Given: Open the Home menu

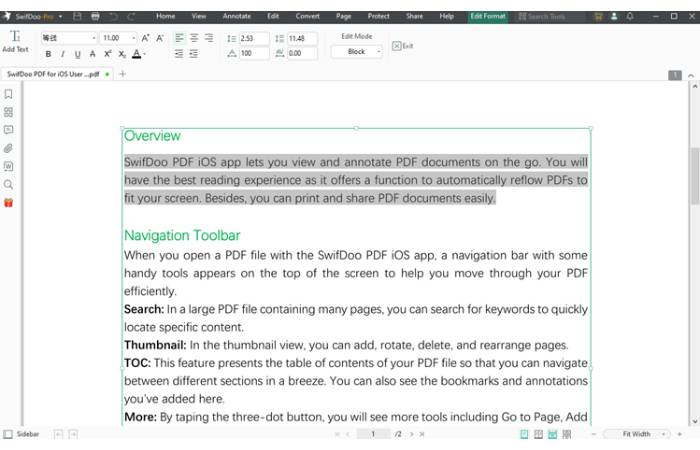Looking at the screenshot, I should pyautogui.click(x=166, y=16).
